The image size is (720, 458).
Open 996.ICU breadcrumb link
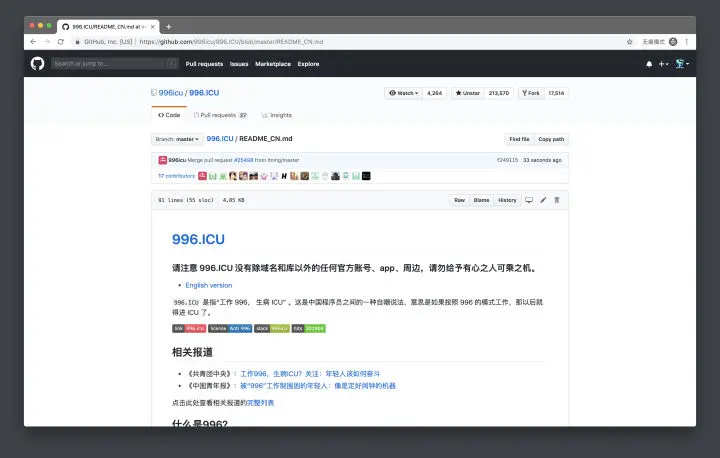tap(220, 139)
